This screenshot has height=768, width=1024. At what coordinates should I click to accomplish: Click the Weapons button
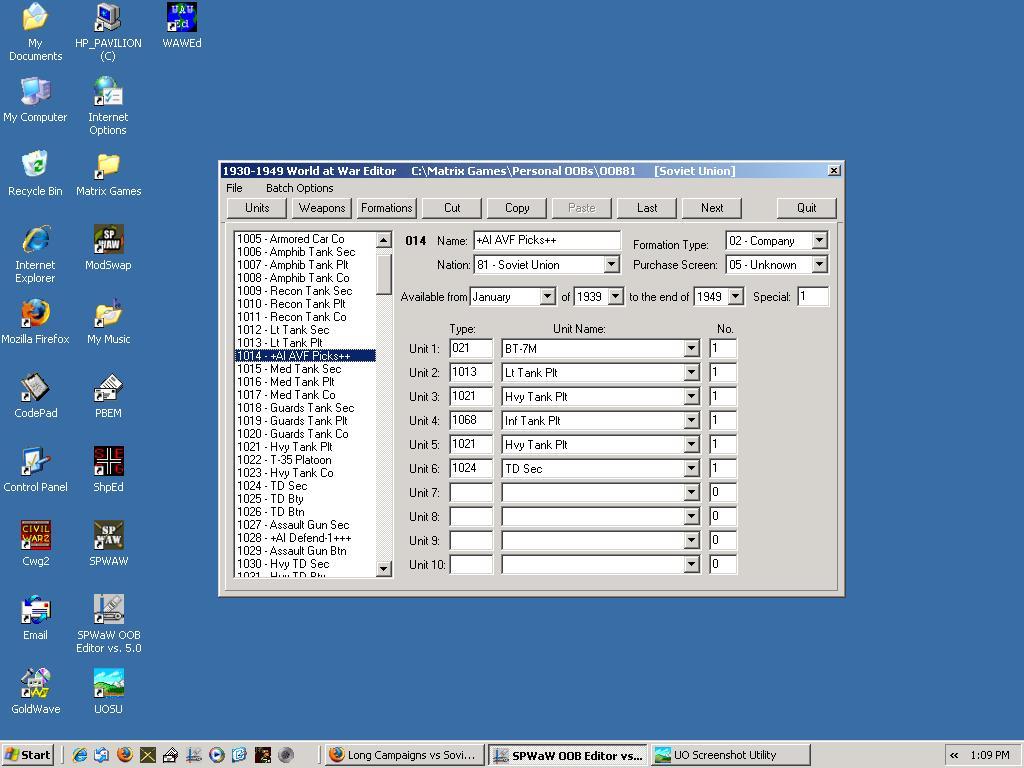[322, 208]
